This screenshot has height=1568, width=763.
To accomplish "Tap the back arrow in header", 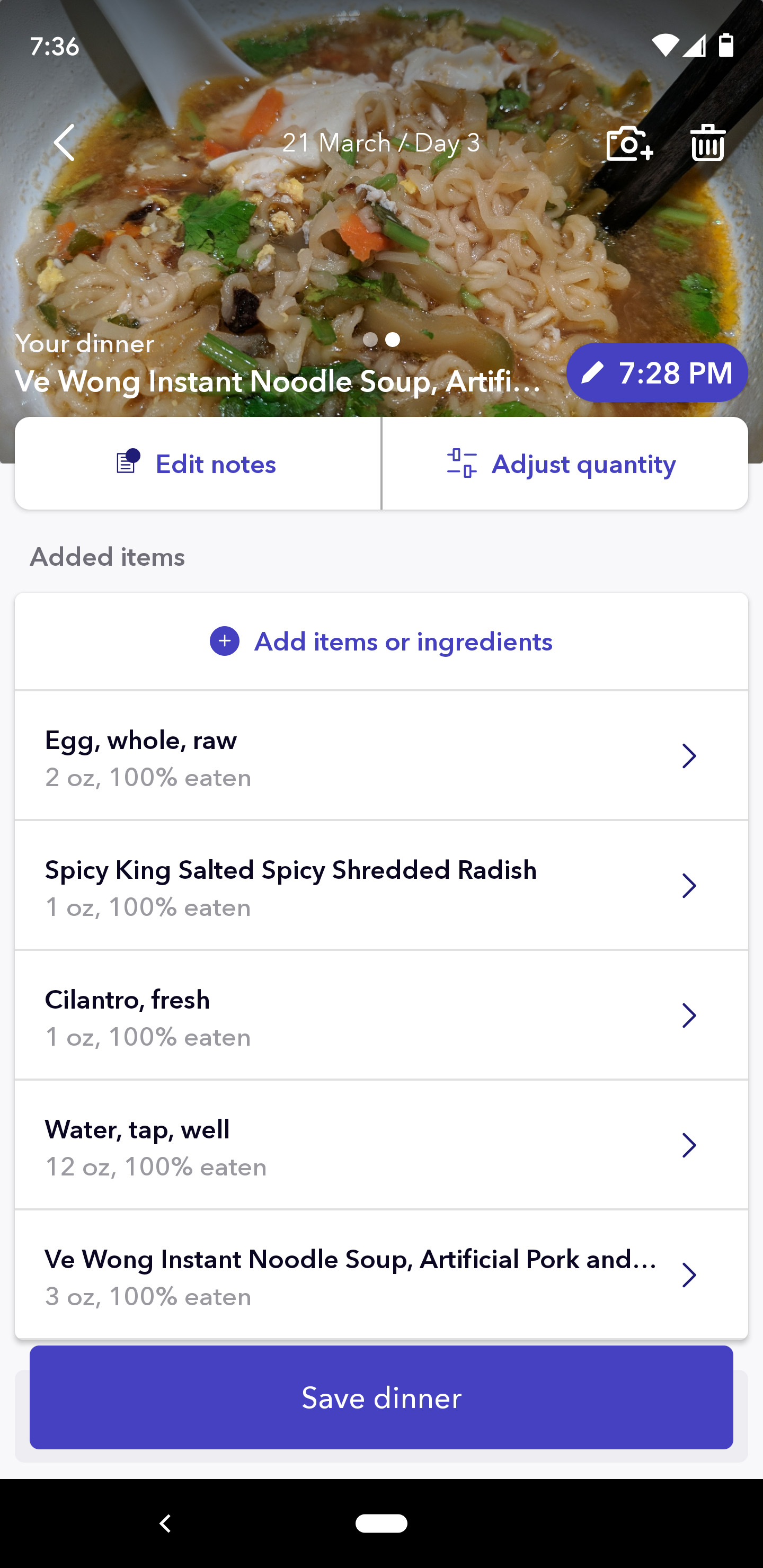I will click(x=65, y=143).
